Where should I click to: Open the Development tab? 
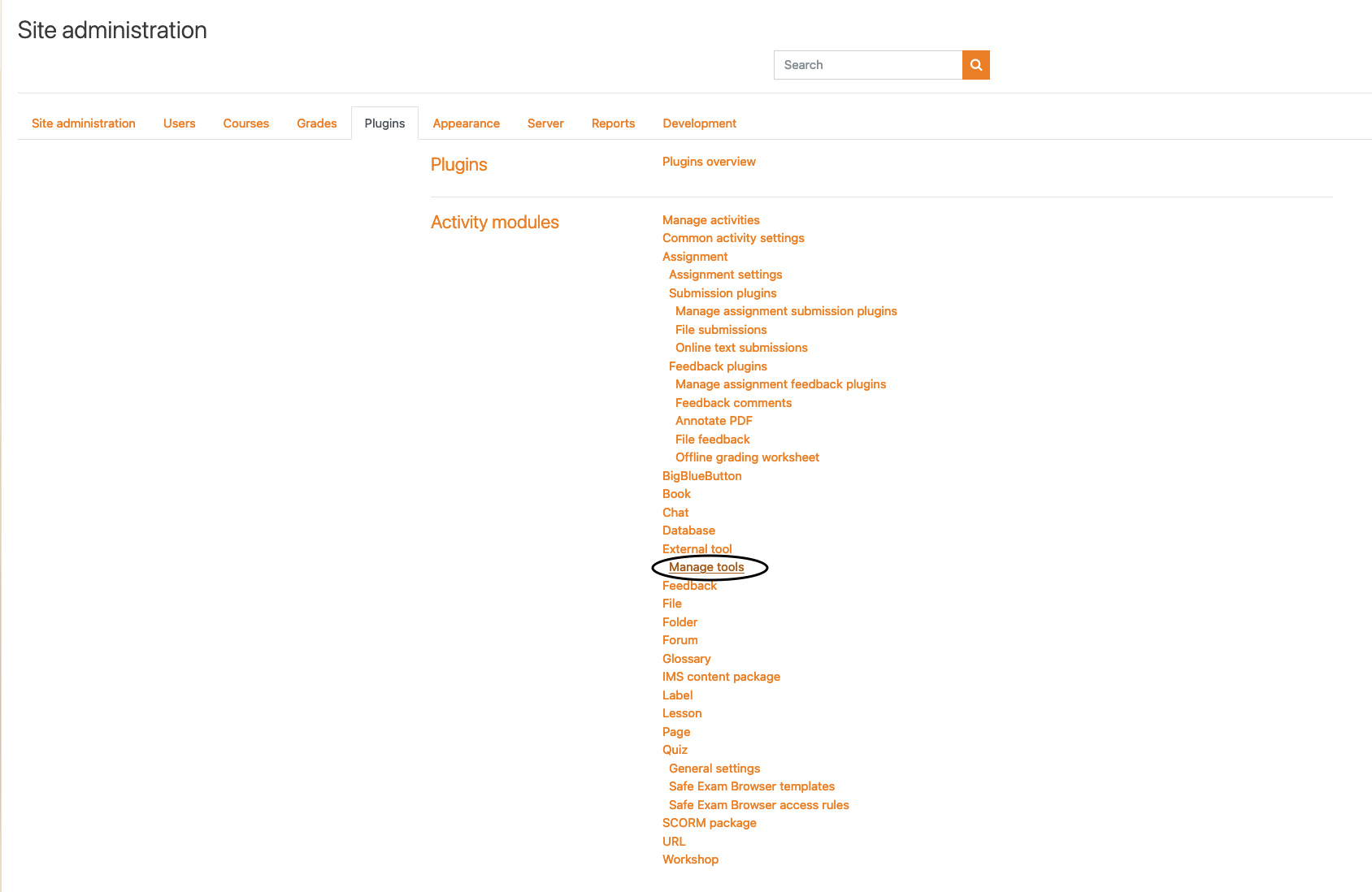(699, 123)
